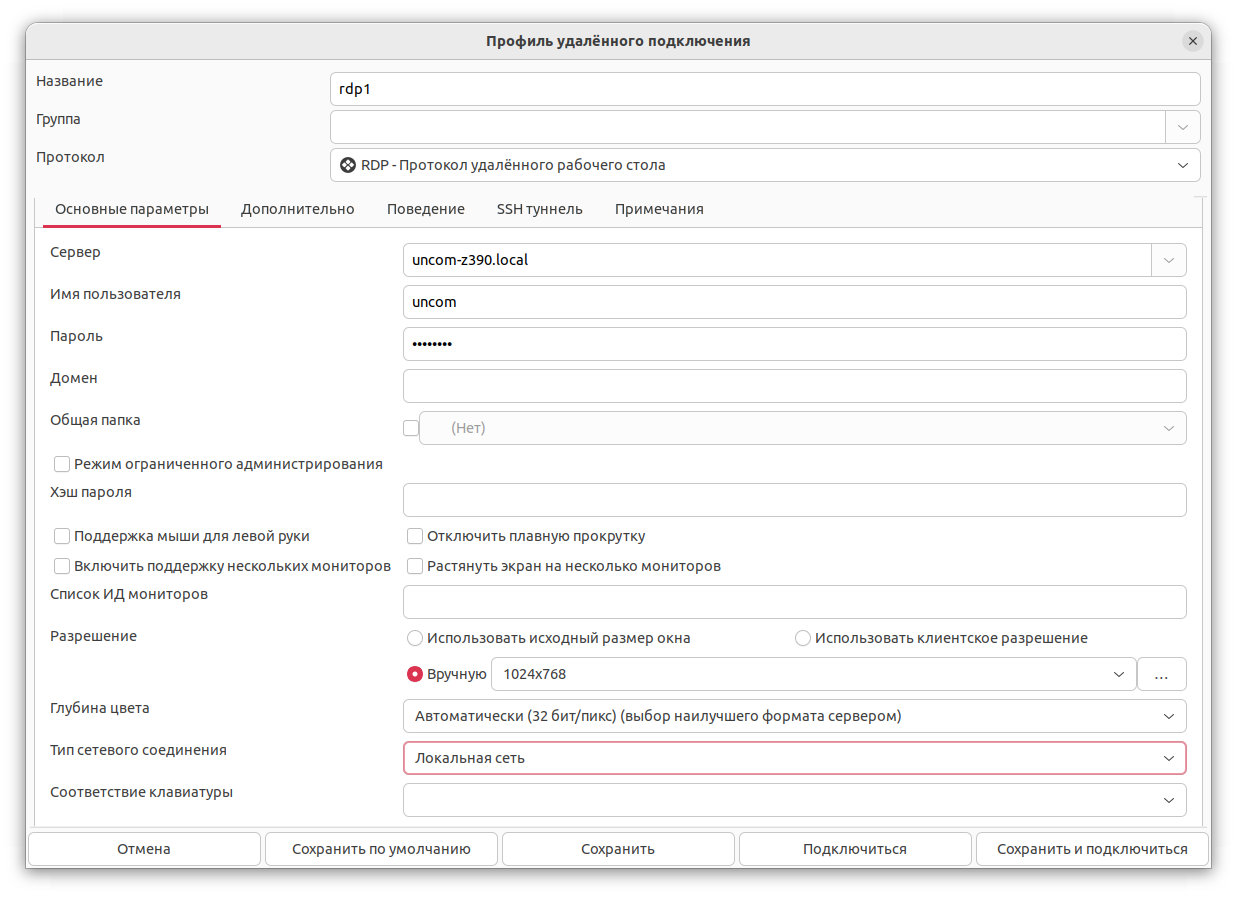Click the Разрешение label text
1237x897 pixels.
[x=94, y=636]
